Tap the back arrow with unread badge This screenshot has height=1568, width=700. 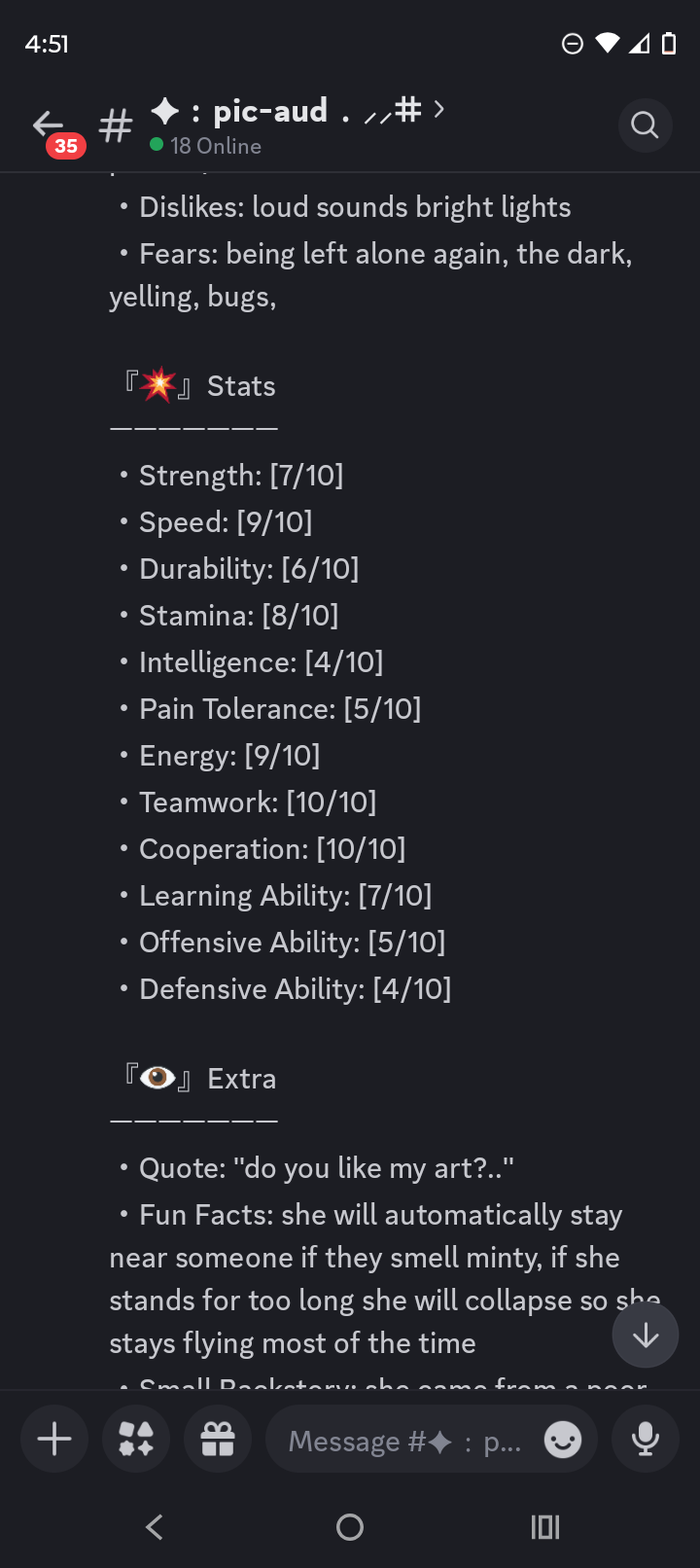(51, 126)
